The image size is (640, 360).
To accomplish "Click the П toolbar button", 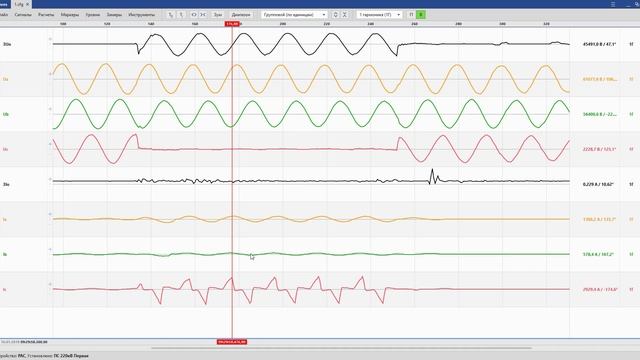I will (x=411, y=15).
